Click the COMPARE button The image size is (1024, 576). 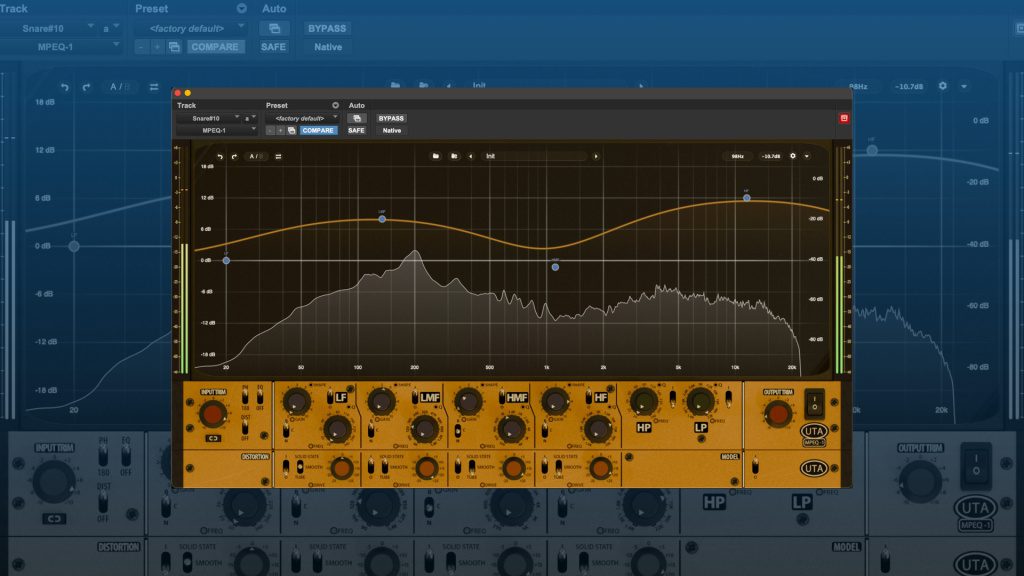[x=318, y=131]
